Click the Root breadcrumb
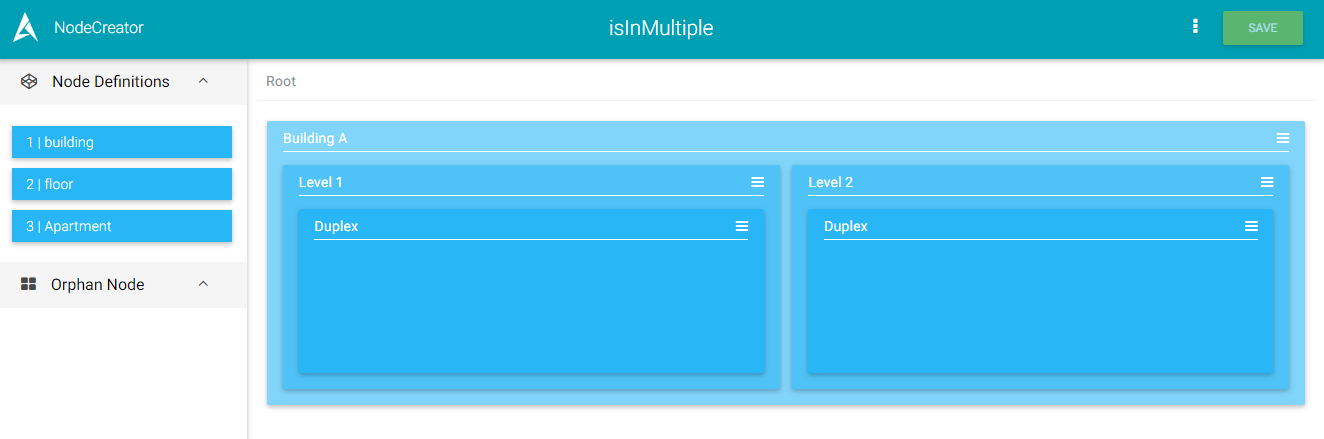 coord(281,81)
